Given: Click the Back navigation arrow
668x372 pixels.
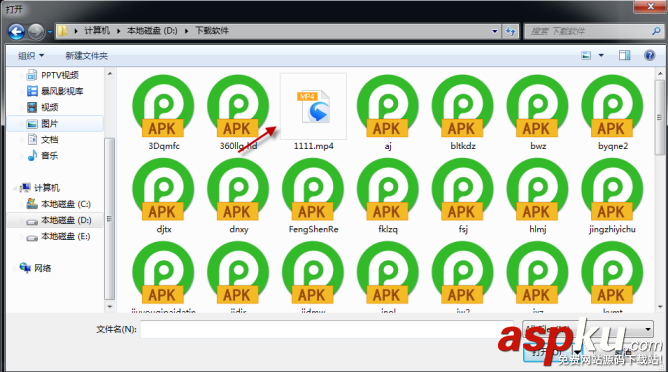Looking at the screenshot, I should point(16,32).
